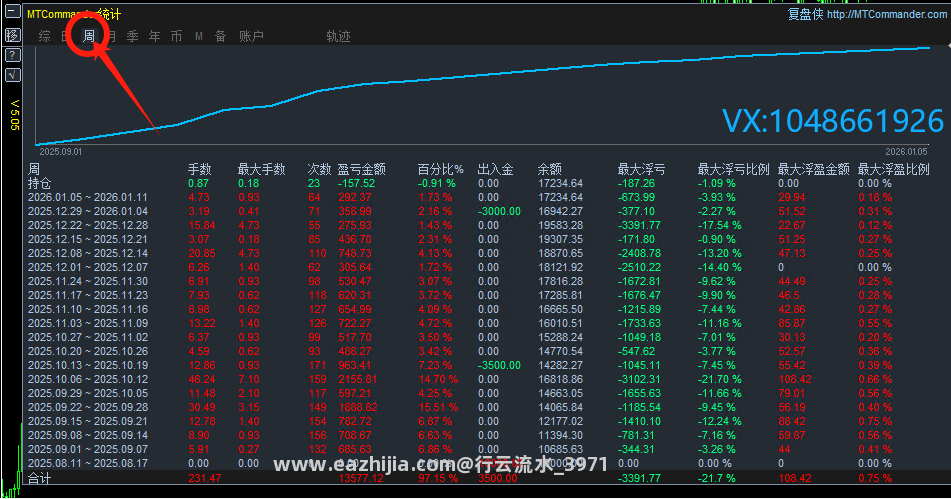The image size is (951, 499).
Task: Select row 2025.12.15 ~ 2025.12.21
Action: pos(87,239)
